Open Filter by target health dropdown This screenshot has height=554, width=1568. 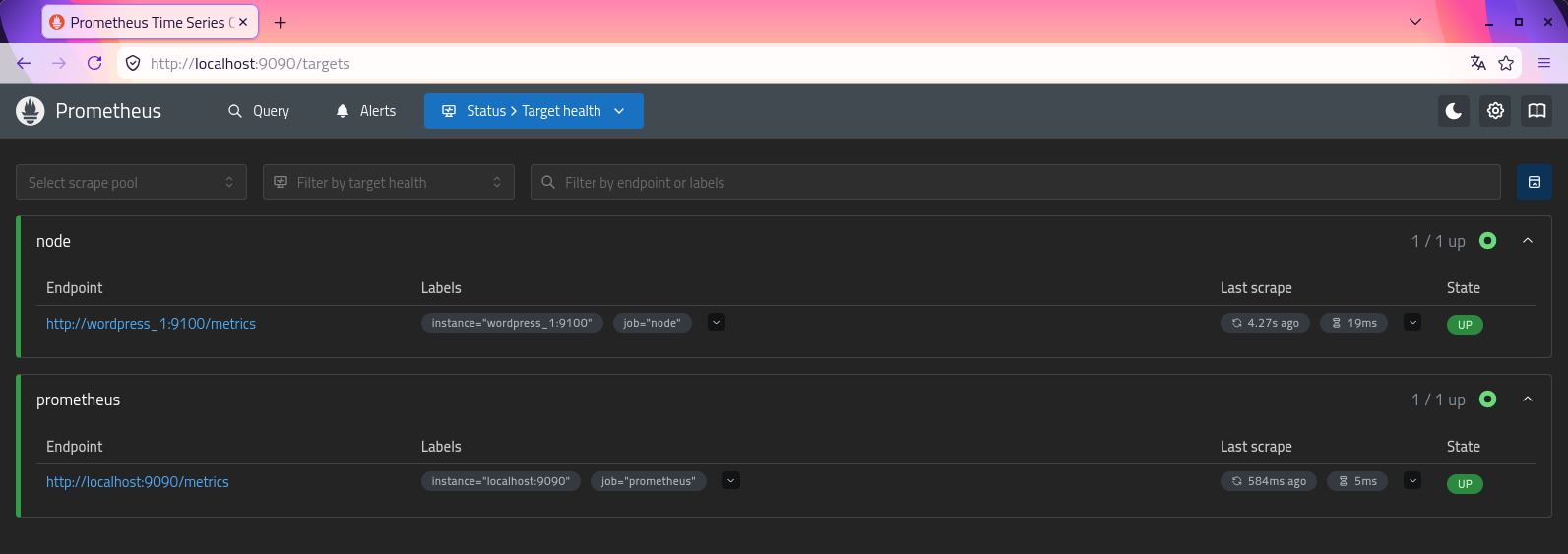(389, 182)
